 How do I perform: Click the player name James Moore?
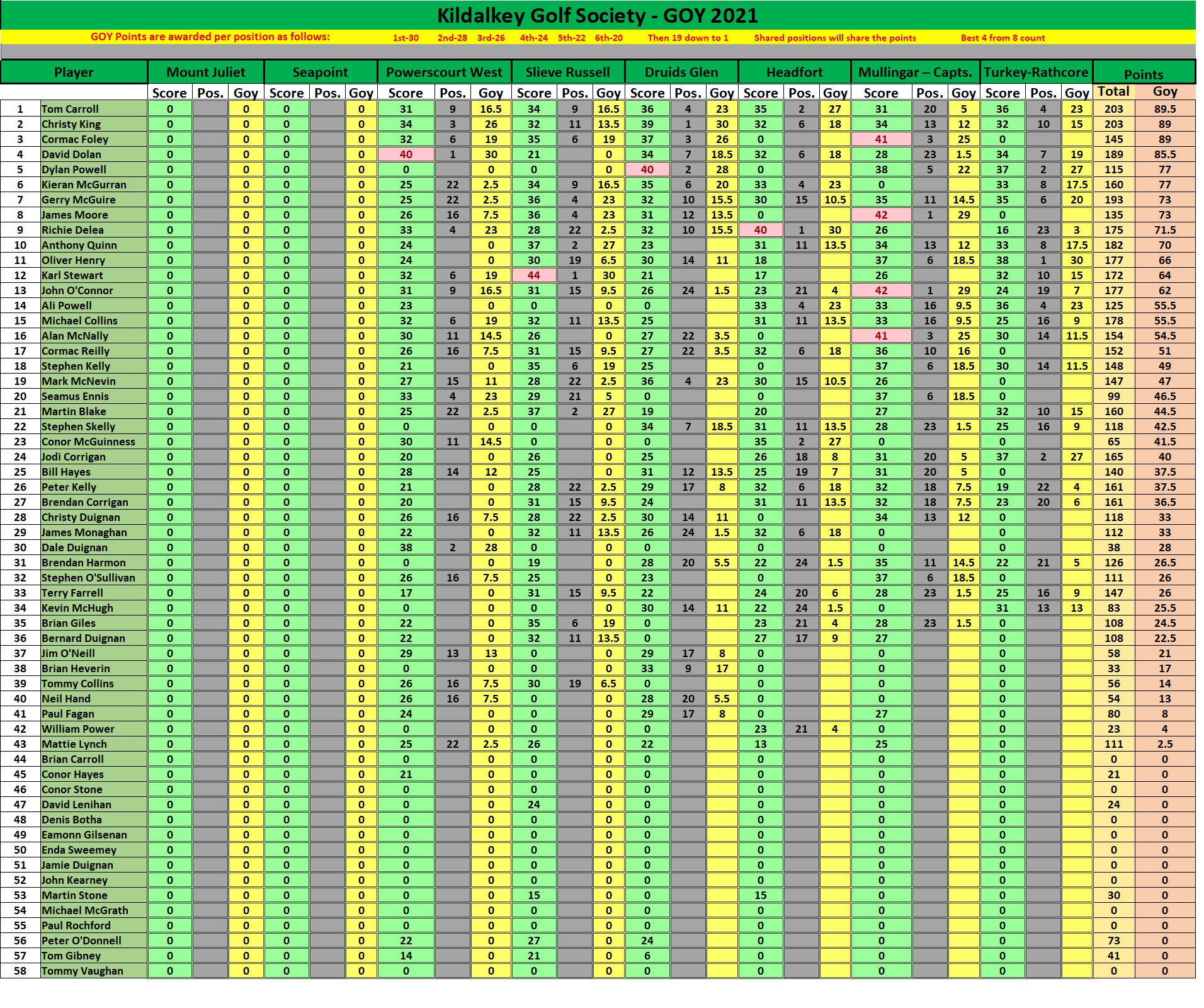[x=74, y=215]
